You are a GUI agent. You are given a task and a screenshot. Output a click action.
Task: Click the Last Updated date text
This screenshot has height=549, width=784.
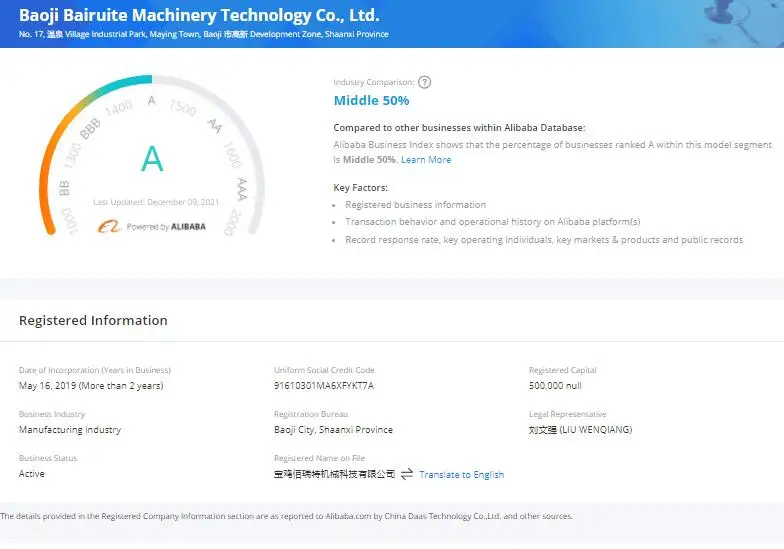(x=155, y=201)
